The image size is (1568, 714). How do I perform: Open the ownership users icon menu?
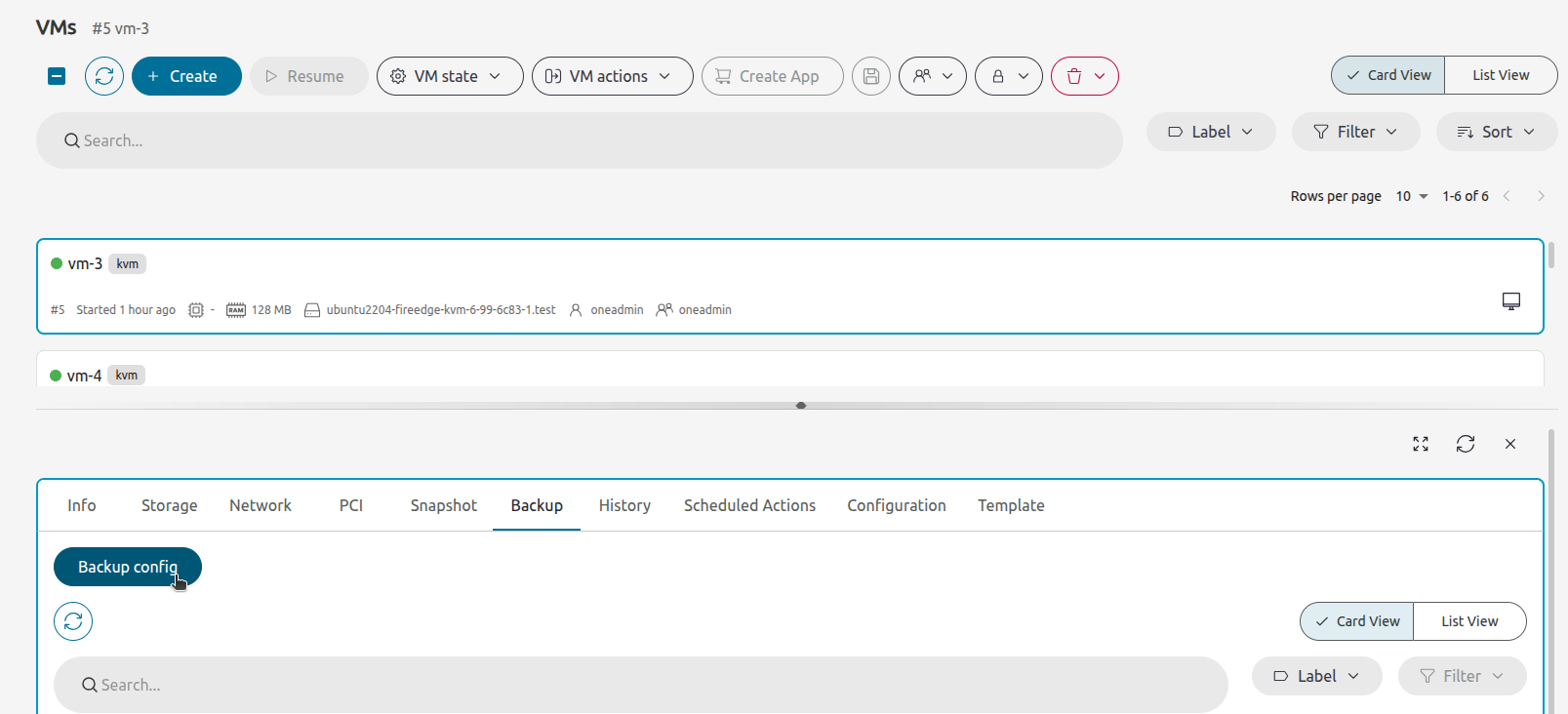[x=932, y=76]
